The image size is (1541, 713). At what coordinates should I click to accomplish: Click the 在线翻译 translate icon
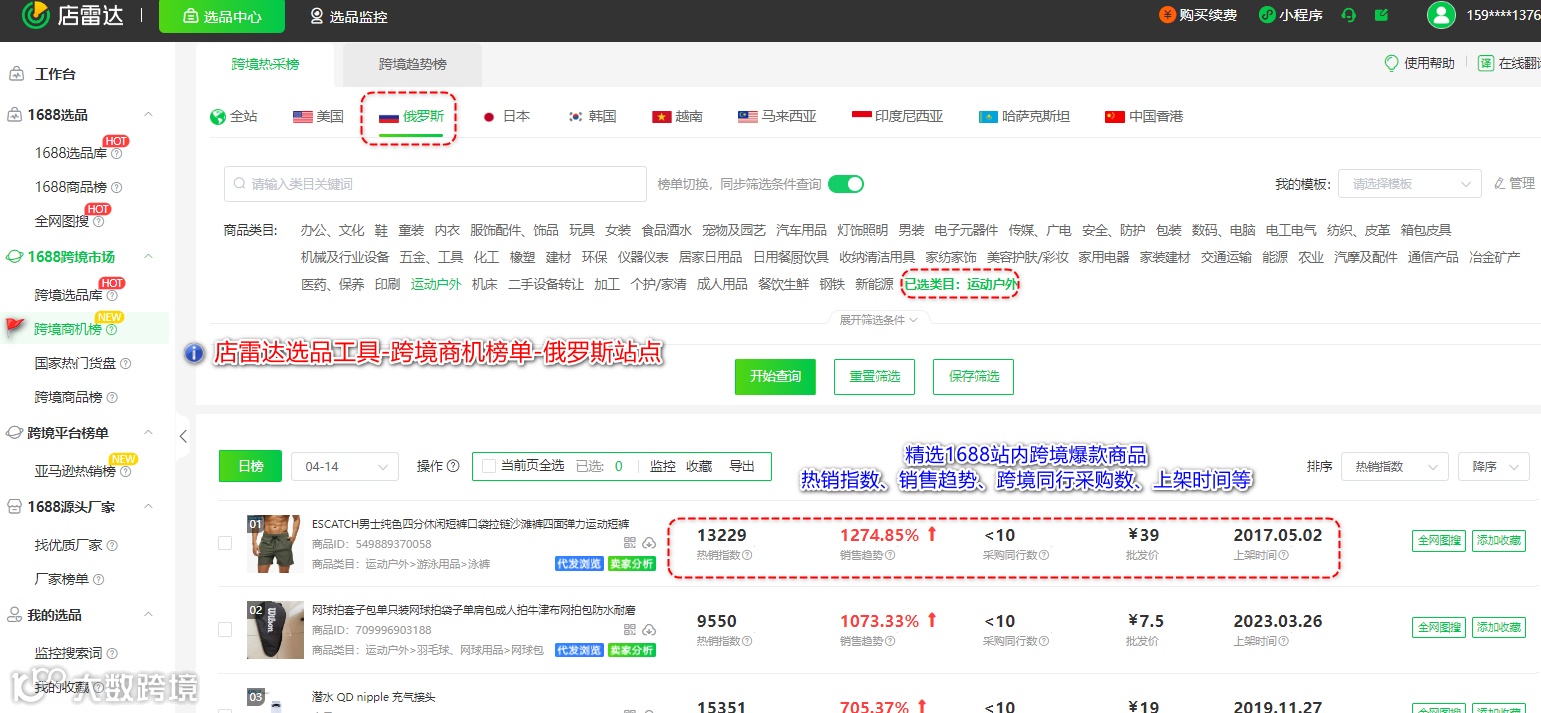(x=1486, y=63)
